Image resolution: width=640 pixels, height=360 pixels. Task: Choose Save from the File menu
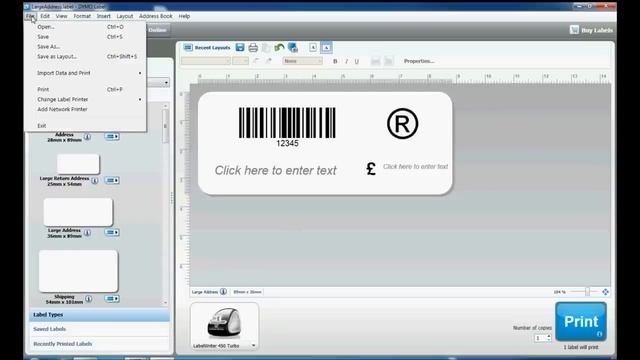click(85, 37)
